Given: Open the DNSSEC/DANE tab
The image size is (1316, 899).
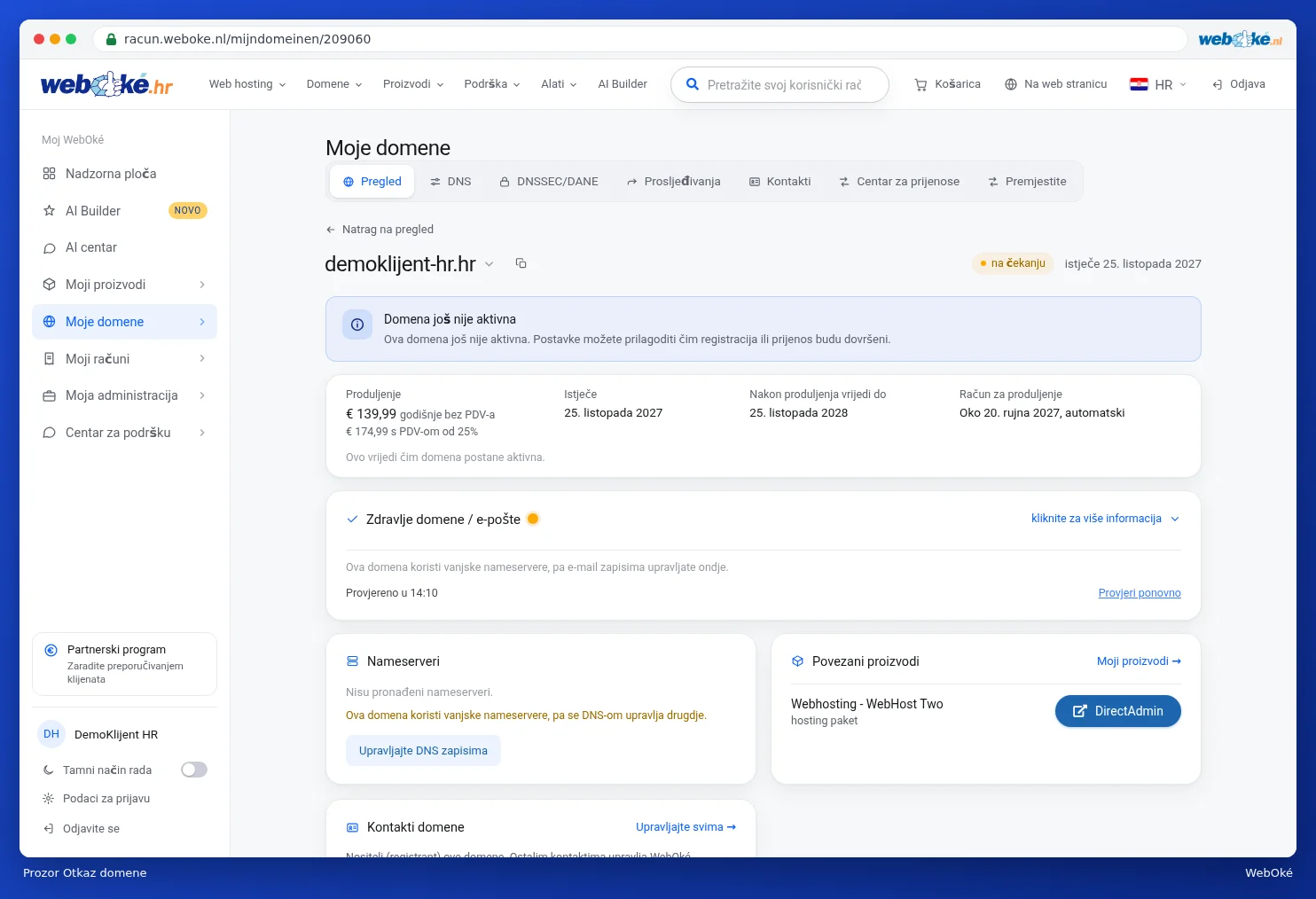Looking at the screenshot, I should pyautogui.click(x=549, y=182).
